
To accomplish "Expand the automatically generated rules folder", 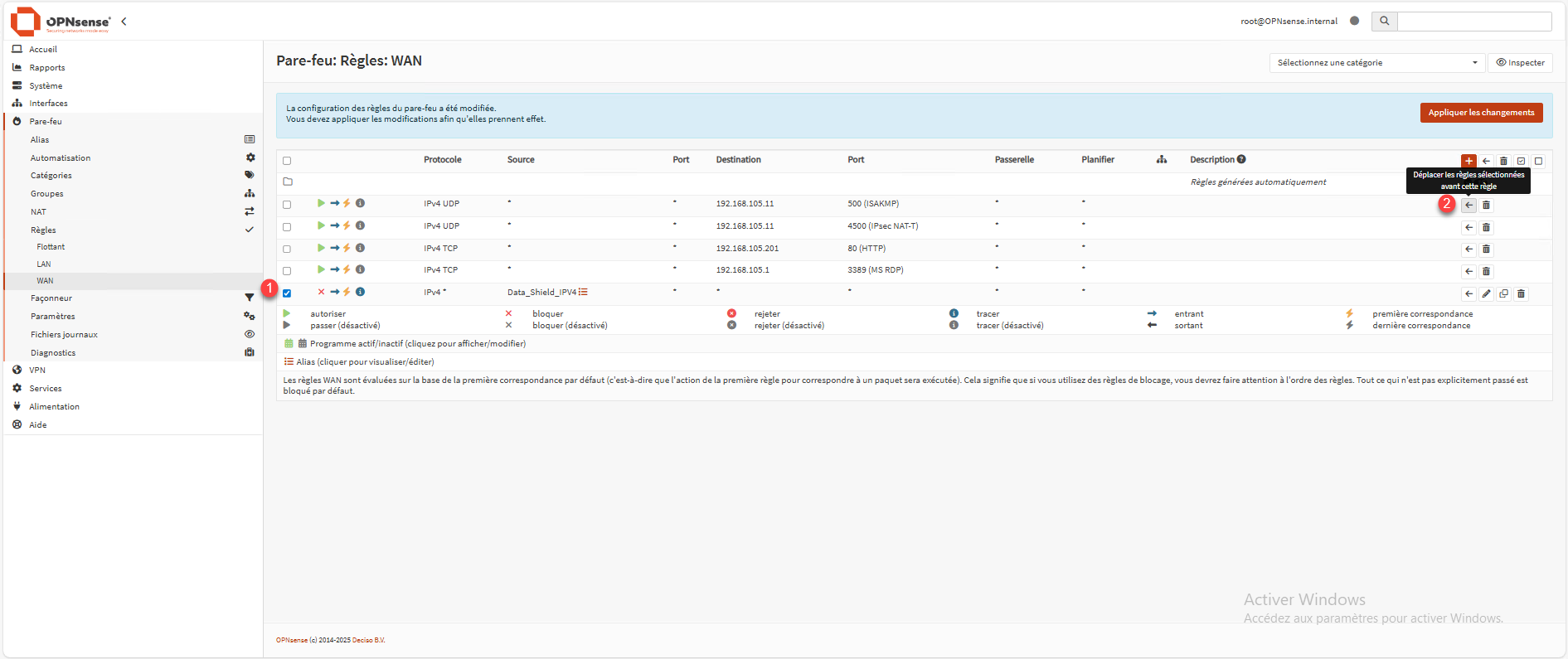I will 288,182.
